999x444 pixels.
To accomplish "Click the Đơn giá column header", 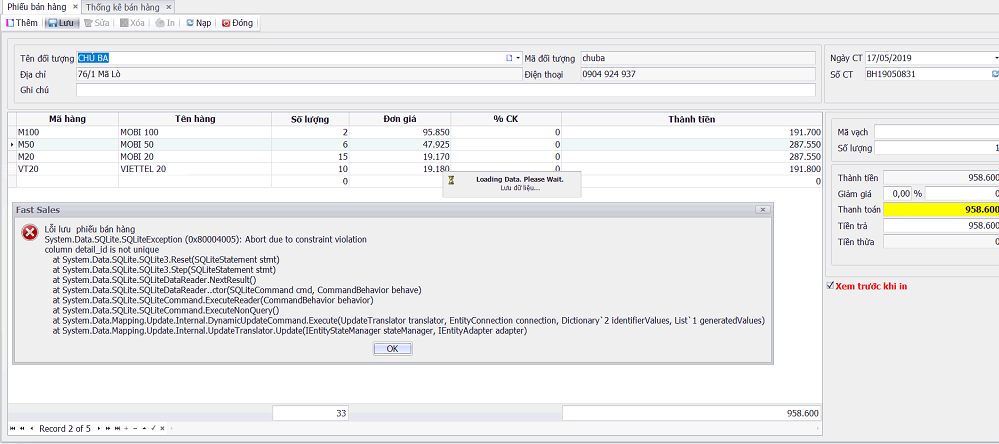I will click(x=399, y=119).
